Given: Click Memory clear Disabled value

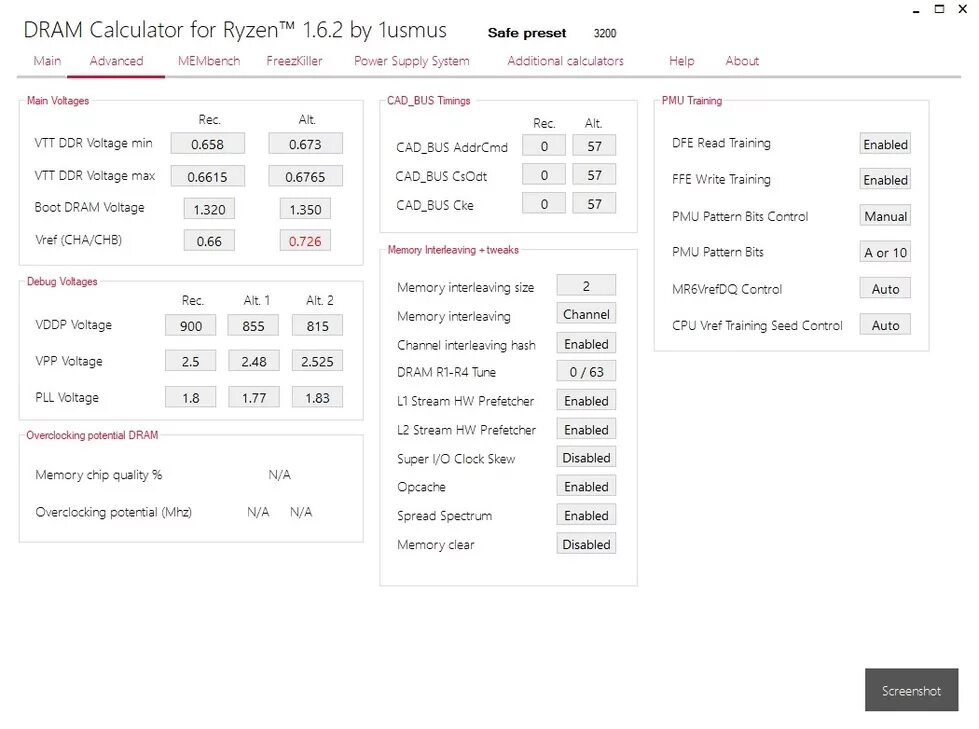Looking at the screenshot, I should 586,544.
